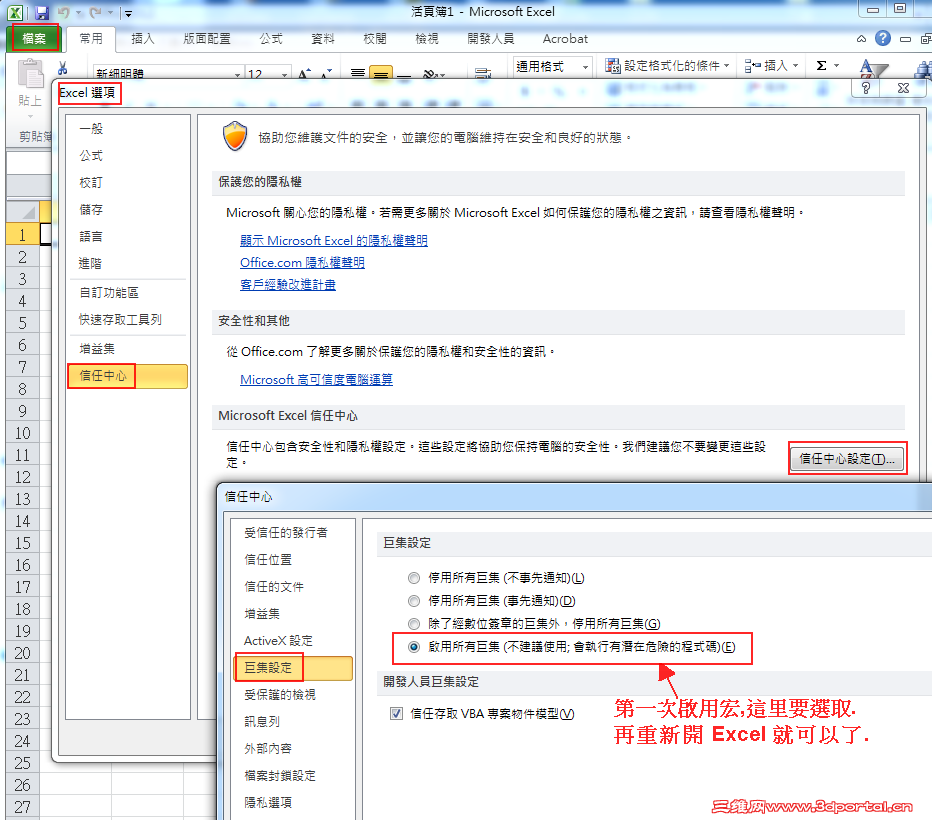The height and width of the screenshot is (820, 932).
Task: Select 檔案封鎖設定 in Trust Center list
Action: click(294, 775)
